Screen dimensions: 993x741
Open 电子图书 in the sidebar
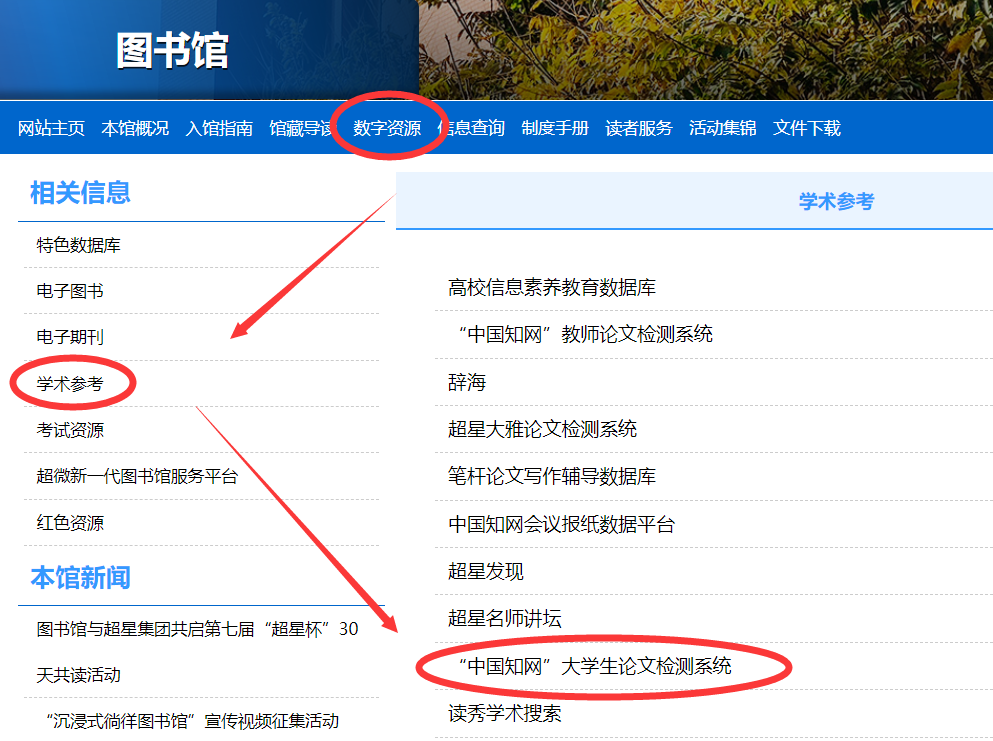tap(70, 291)
